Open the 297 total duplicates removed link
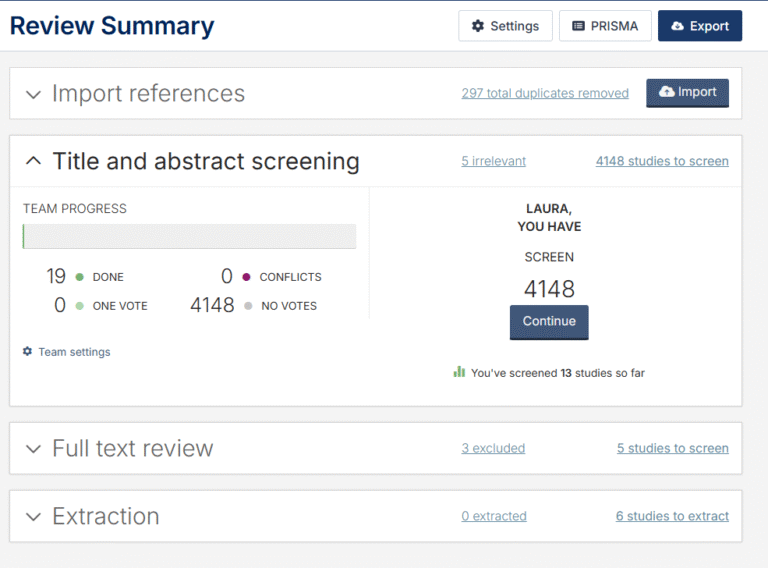768x568 pixels. click(x=545, y=93)
